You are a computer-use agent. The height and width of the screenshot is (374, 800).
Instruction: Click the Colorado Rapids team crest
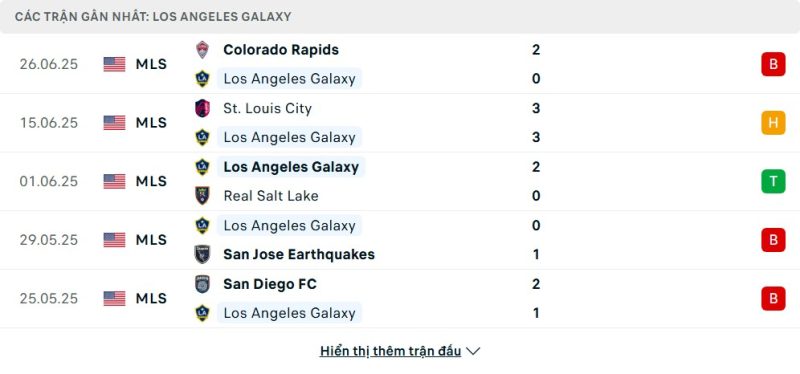[x=203, y=49]
